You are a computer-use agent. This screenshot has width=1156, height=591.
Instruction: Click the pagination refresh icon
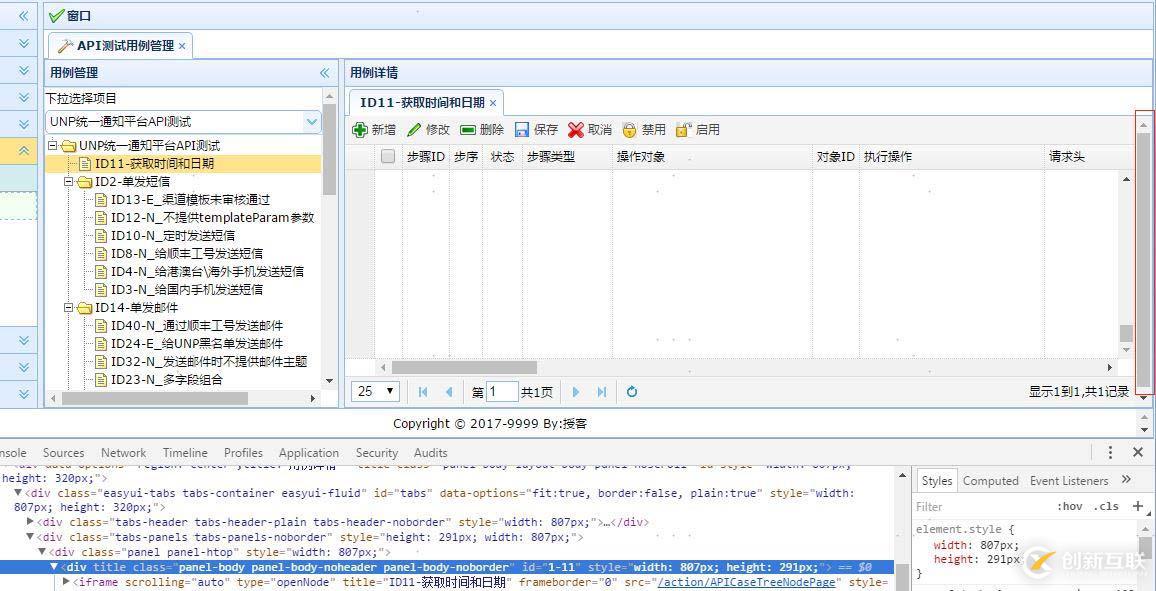pyautogui.click(x=632, y=392)
